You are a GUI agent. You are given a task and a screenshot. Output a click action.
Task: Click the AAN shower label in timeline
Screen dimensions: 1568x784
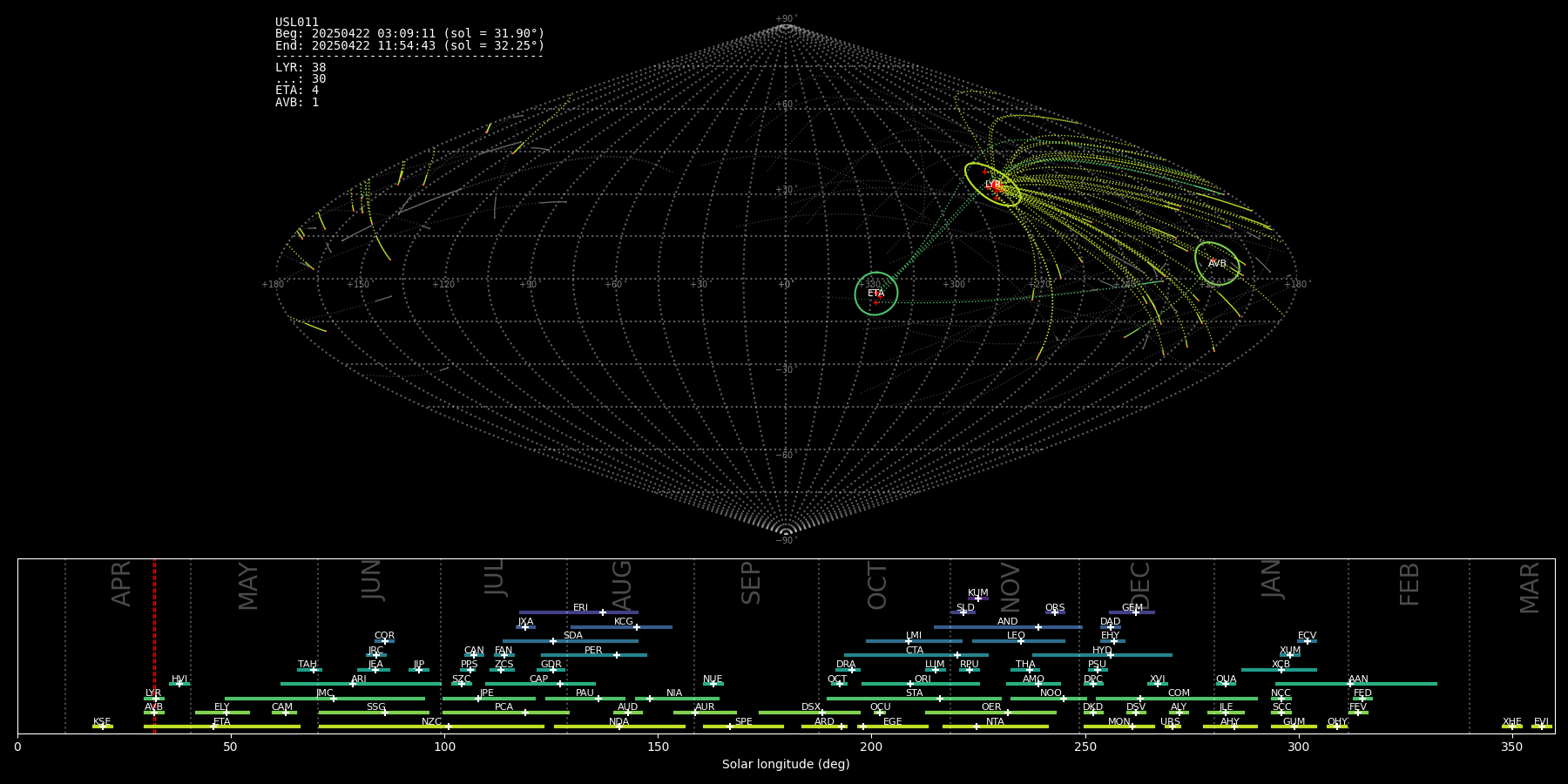(x=1358, y=679)
